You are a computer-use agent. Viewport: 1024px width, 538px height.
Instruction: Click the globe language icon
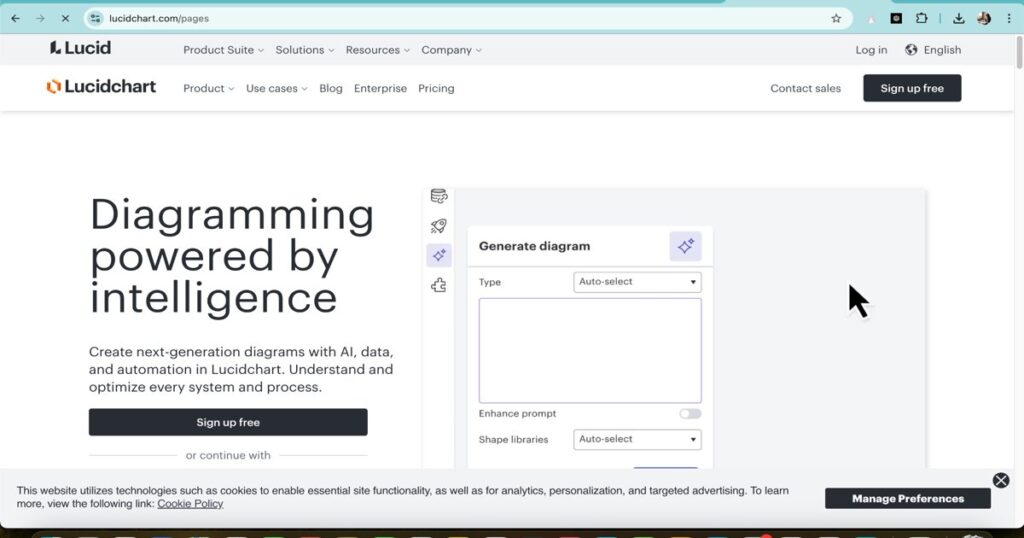911,50
